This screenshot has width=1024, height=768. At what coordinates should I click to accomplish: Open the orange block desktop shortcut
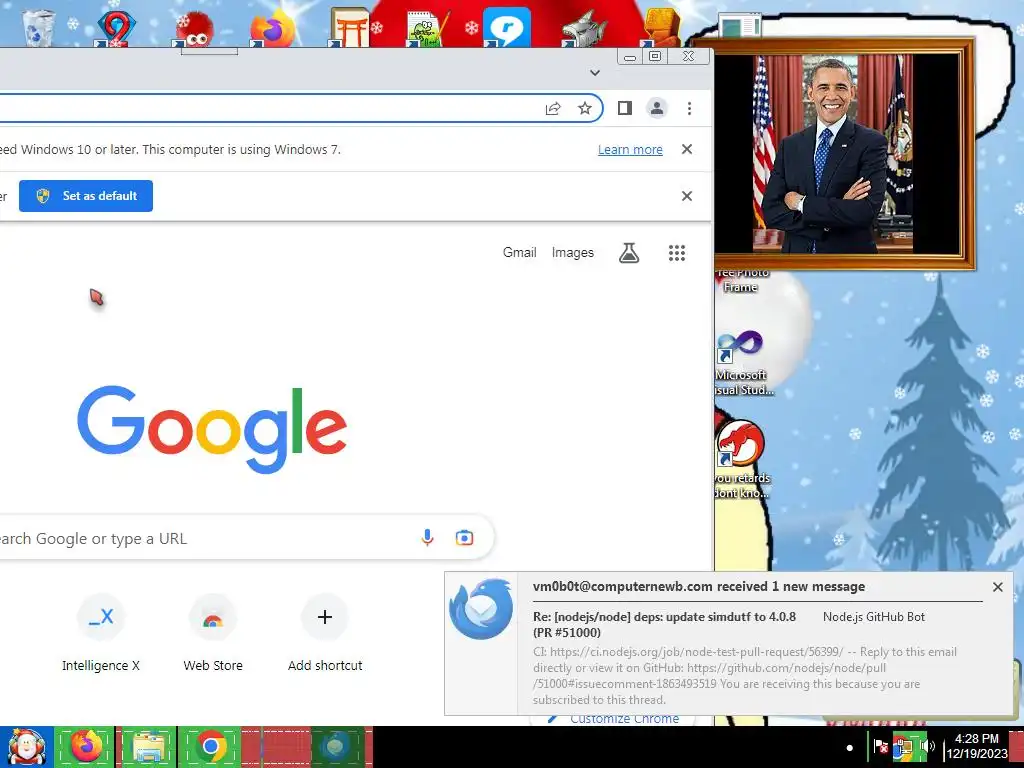661,27
